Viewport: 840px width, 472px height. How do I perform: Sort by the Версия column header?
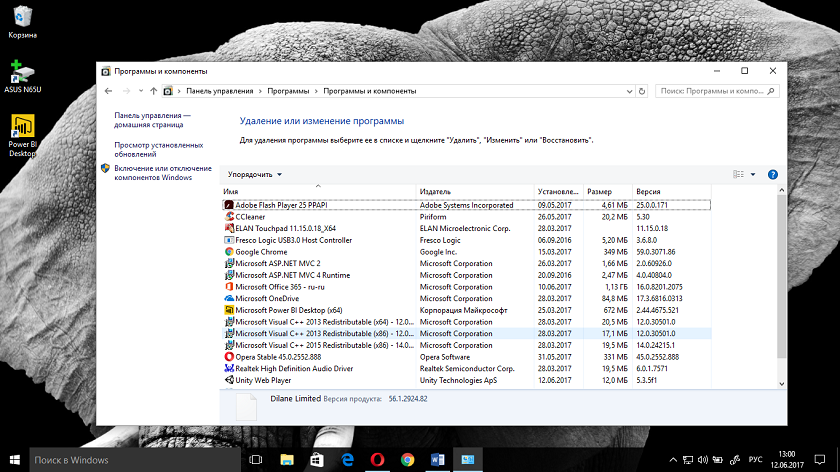click(x=672, y=191)
